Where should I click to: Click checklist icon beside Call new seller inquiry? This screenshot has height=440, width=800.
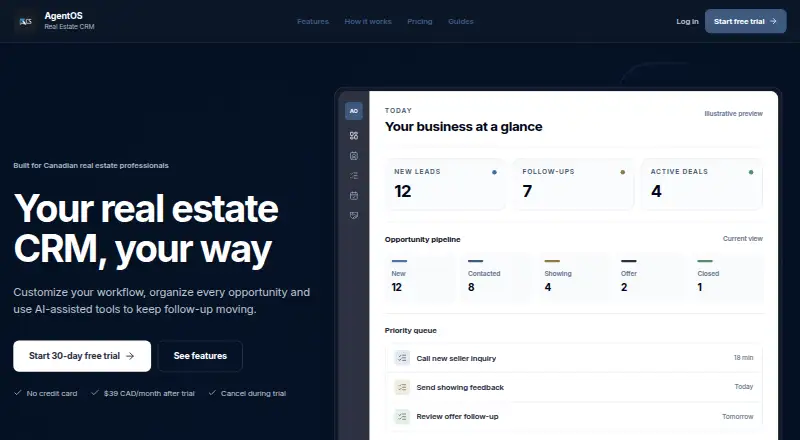pyautogui.click(x=402, y=358)
